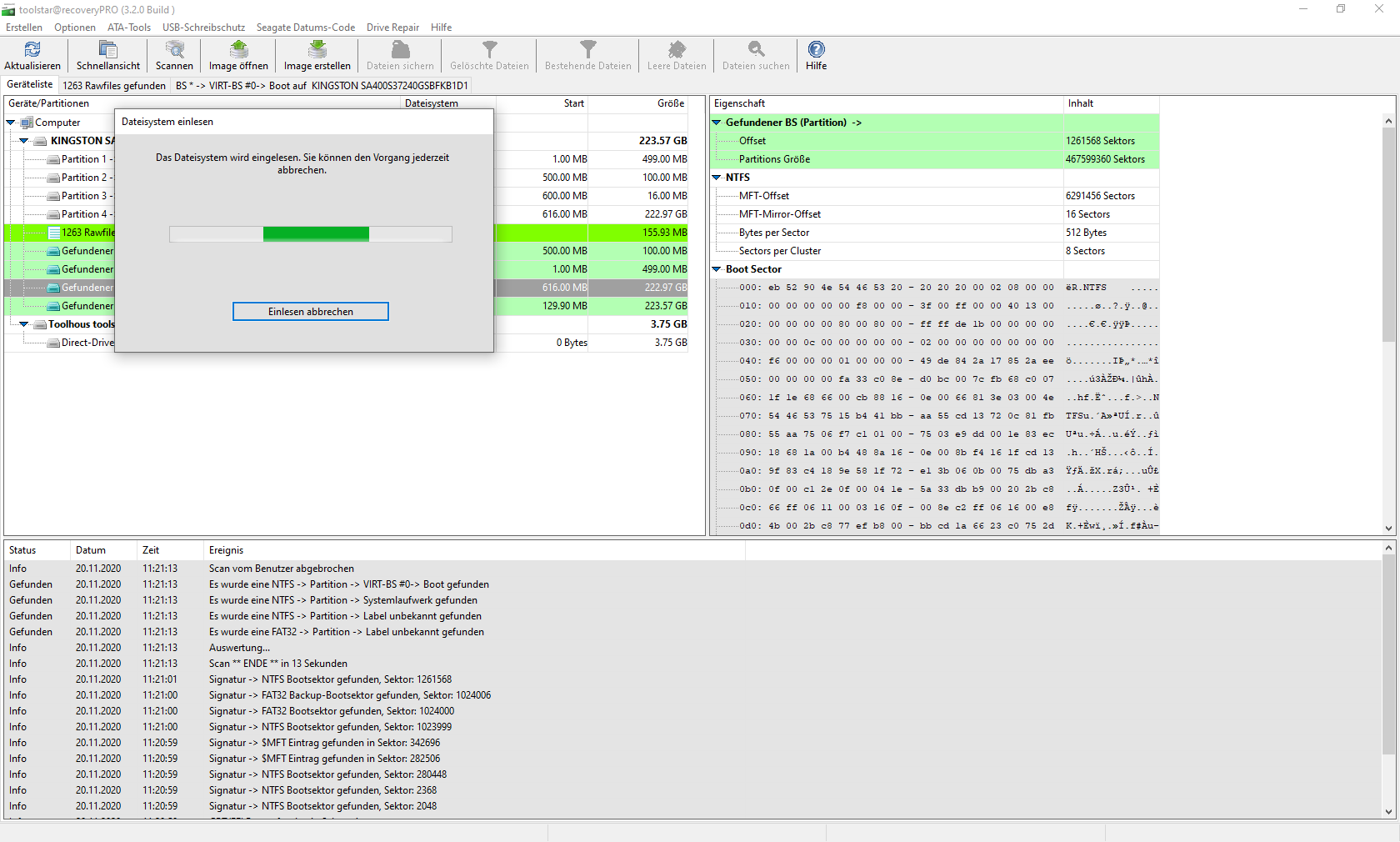This screenshot has width=1400, height=842.
Task: Open the Schnellansicht quick view tool
Action: (x=108, y=50)
